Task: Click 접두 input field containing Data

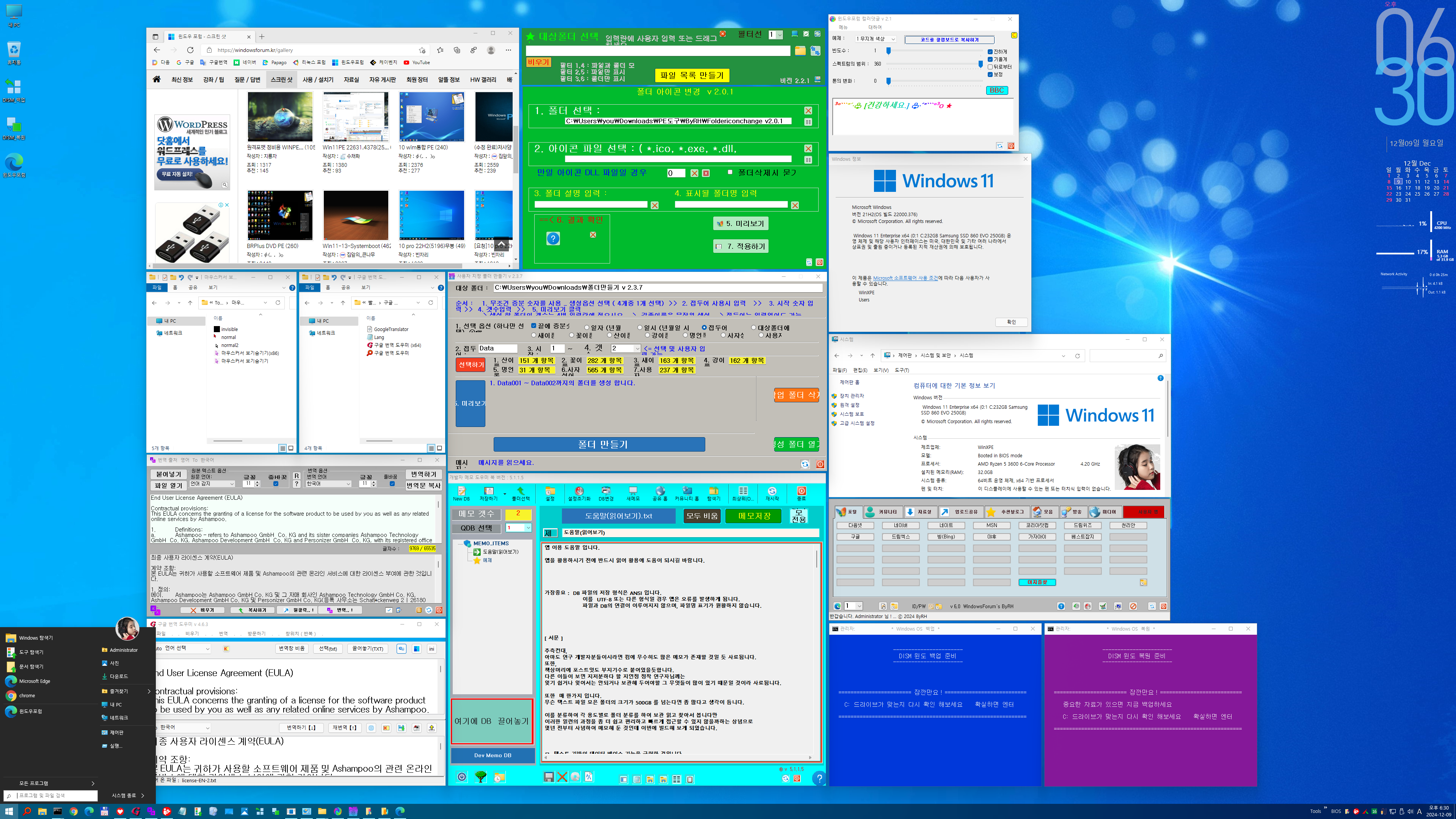Action: point(497,348)
